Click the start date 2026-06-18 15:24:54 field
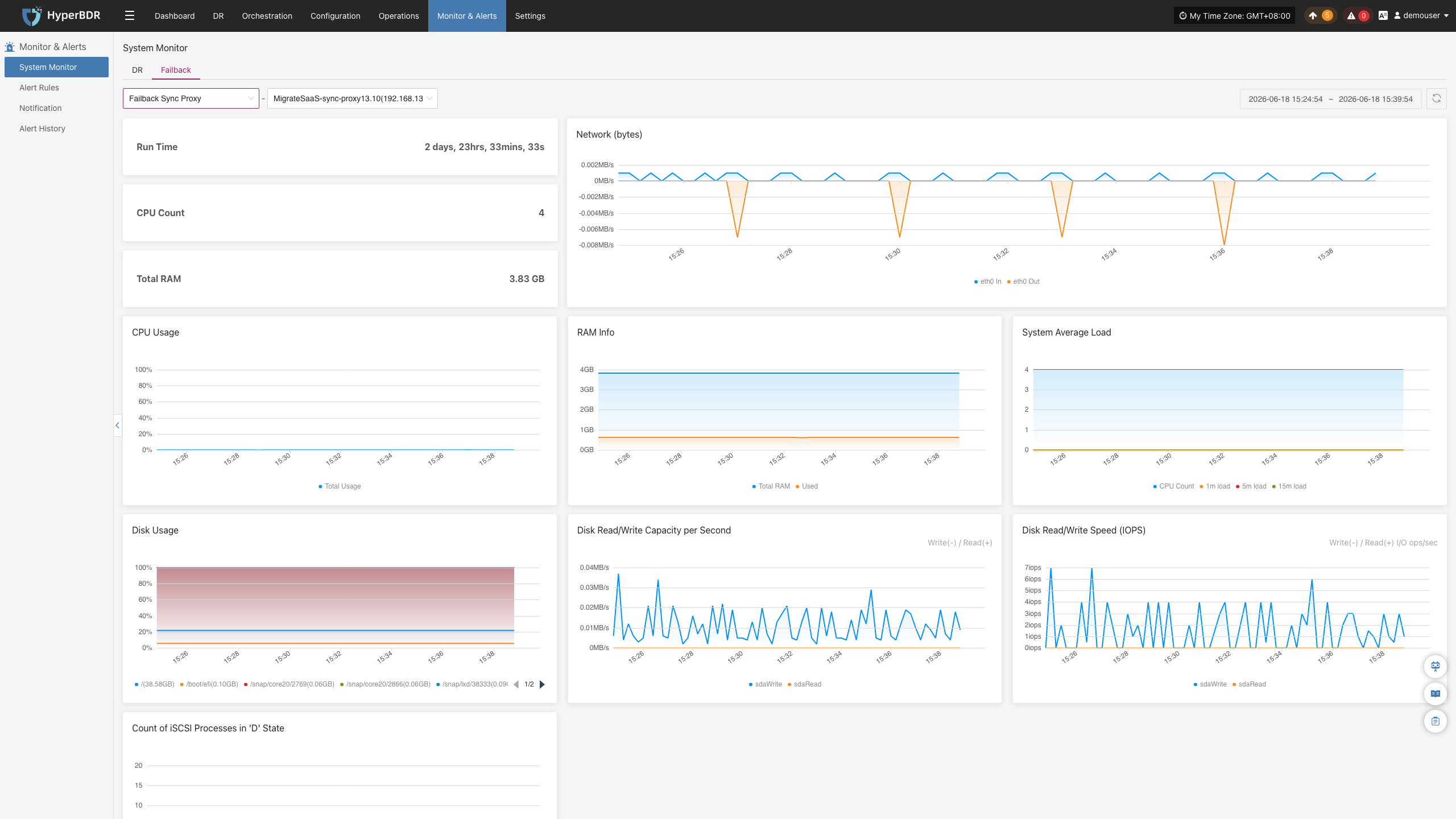Viewport: 1456px width, 819px height. coord(1285,99)
